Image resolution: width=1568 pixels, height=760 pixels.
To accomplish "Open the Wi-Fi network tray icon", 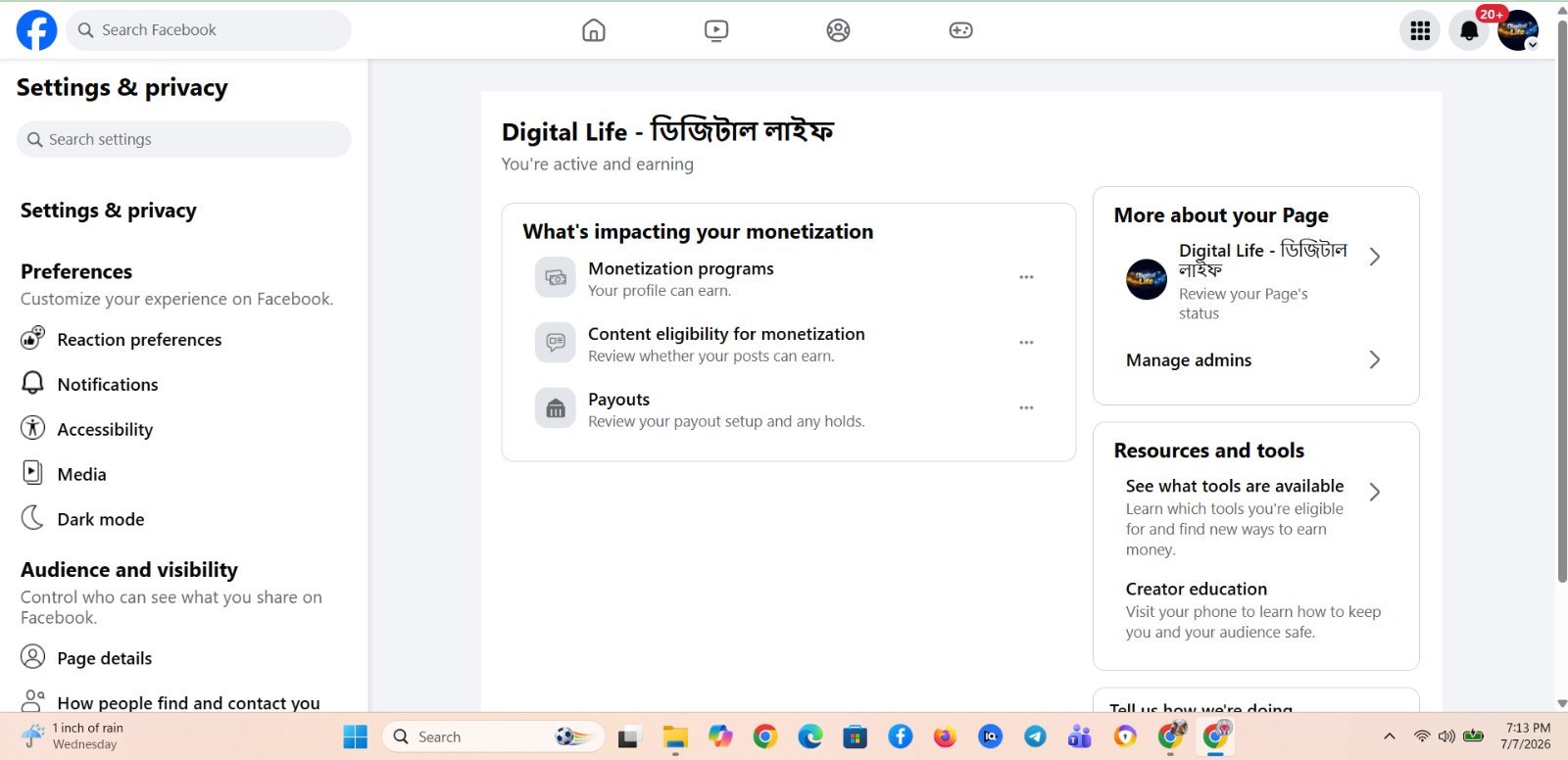I will [1422, 736].
